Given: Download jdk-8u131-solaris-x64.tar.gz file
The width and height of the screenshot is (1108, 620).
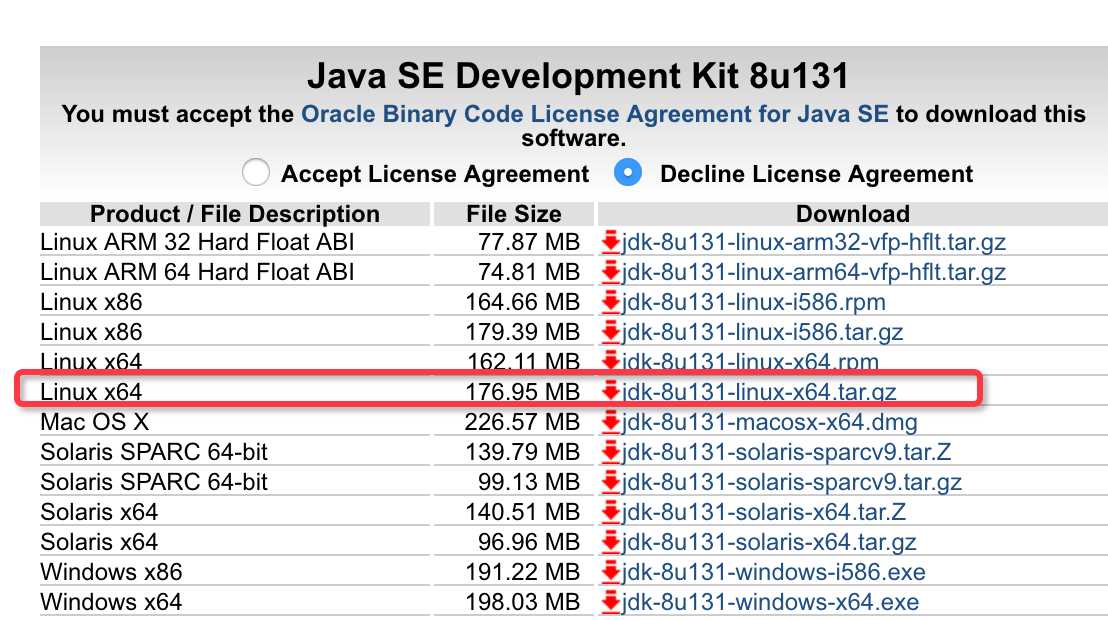Looking at the screenshot, I should click(769, 542).
